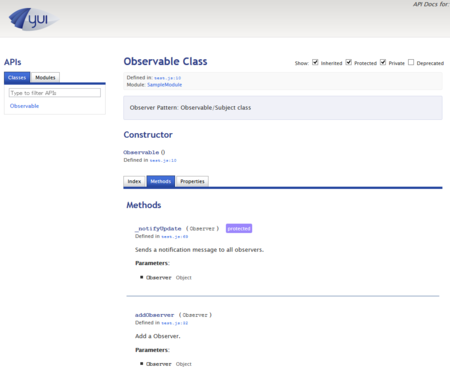The image size is (450, 368).
Task: Click the 'Observable Class' heading
Action: coord(165,61)
